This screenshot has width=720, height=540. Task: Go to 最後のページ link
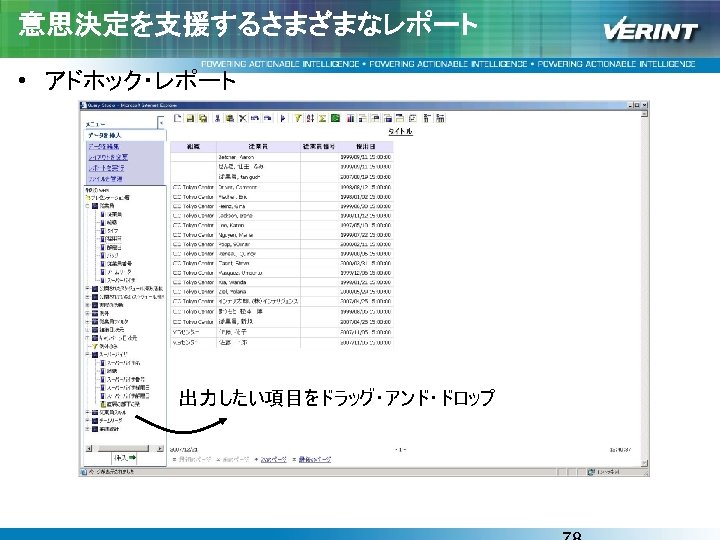click(315, 459)
